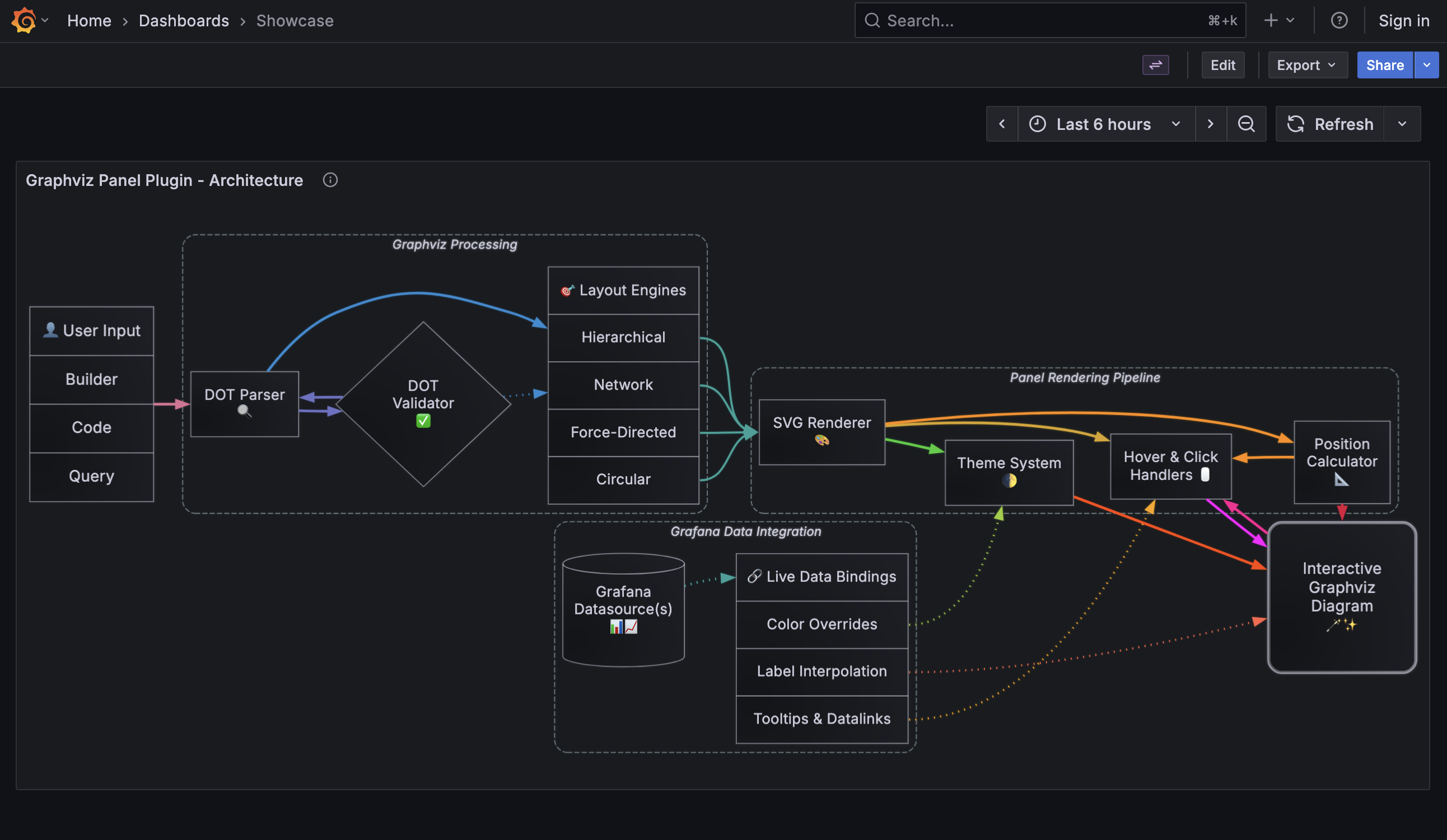This screenshot has height=840, width=1447.
Task: Shift time range back with left arrow
Action: tap(1002, 123)
